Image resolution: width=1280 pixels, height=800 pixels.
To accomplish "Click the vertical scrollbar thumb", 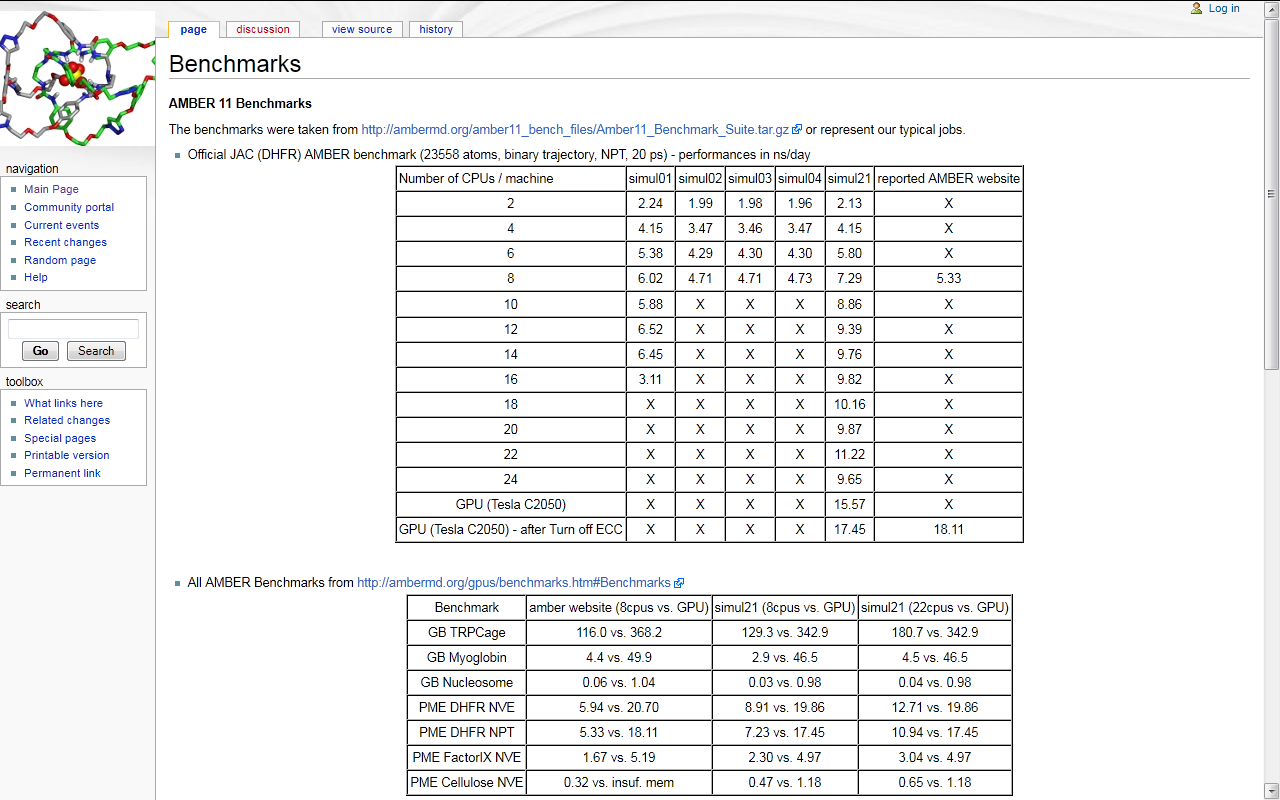I will 1272,193.
